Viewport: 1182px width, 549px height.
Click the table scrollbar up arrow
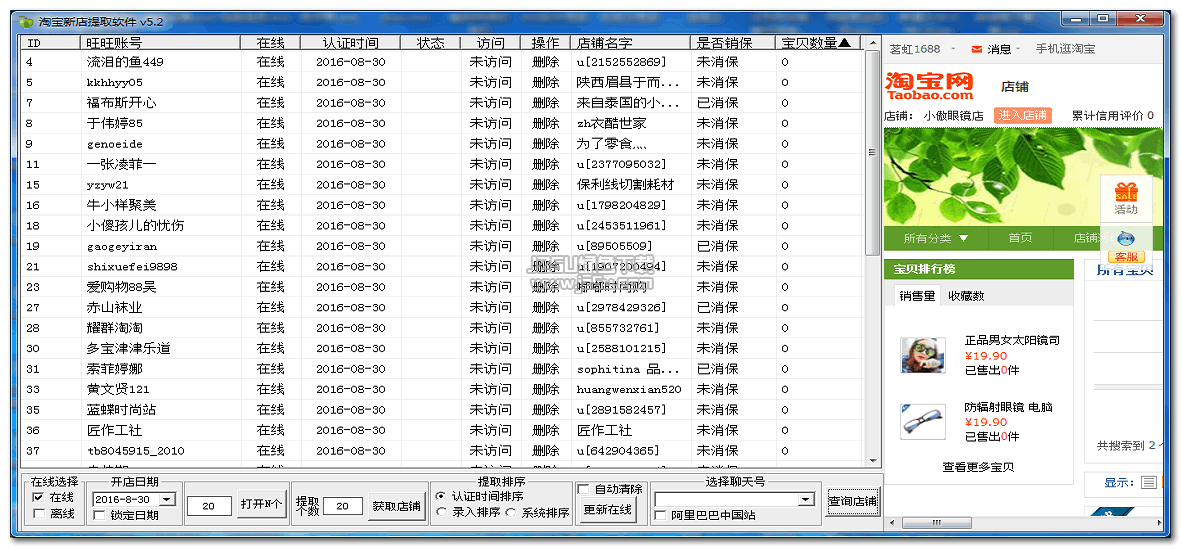point(872,43)
